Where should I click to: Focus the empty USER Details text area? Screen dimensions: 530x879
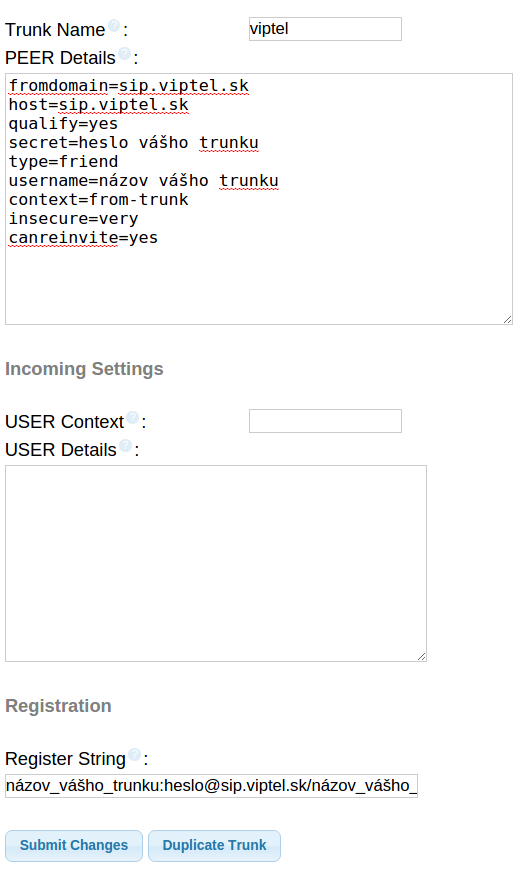216,563
